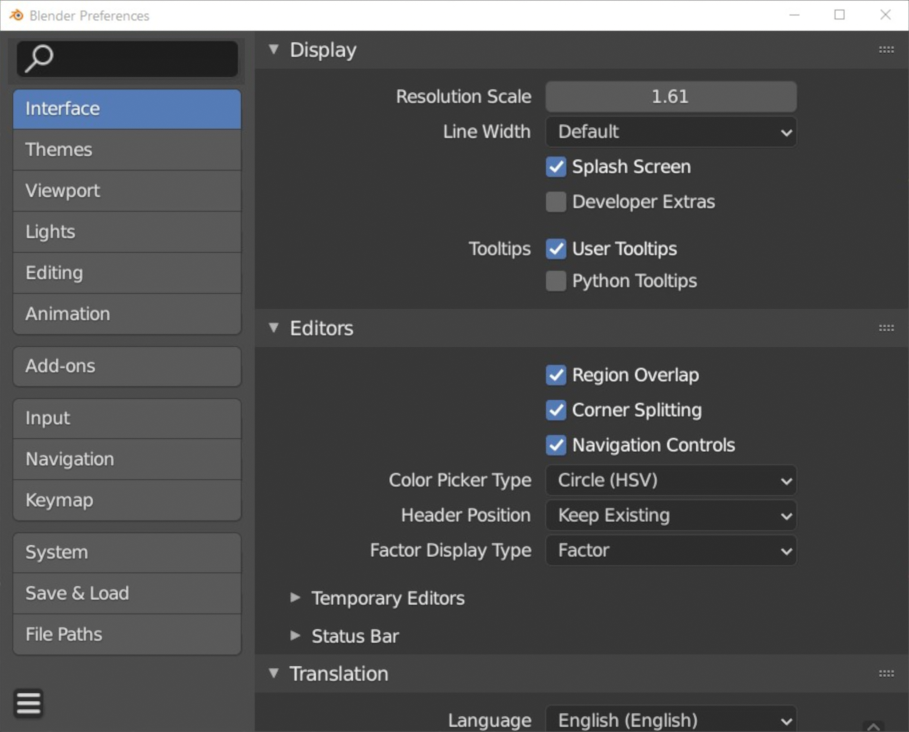
Task: Toggle Navigation Controls checkbox
Action: [556, 445]
